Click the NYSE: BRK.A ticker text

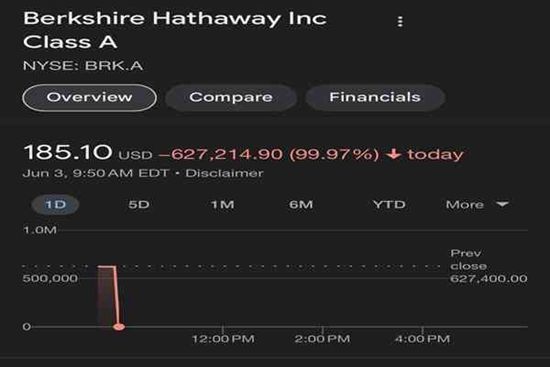[83, 66]
